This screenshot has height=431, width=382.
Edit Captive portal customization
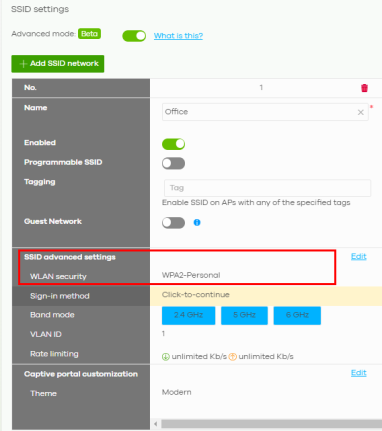pyautogui.click(x=359, y=373)
